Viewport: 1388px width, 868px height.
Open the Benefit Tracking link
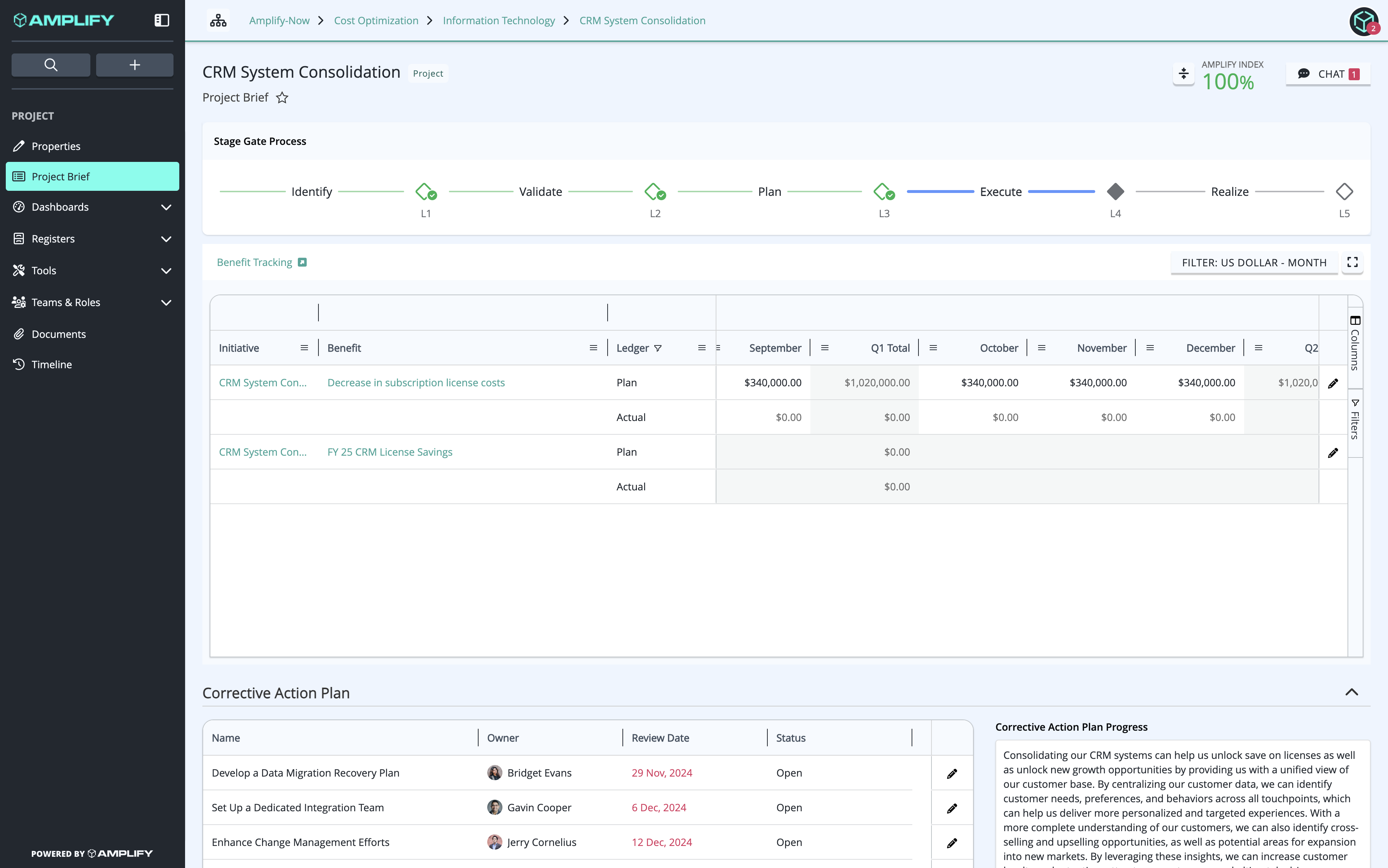click(254, 262)
